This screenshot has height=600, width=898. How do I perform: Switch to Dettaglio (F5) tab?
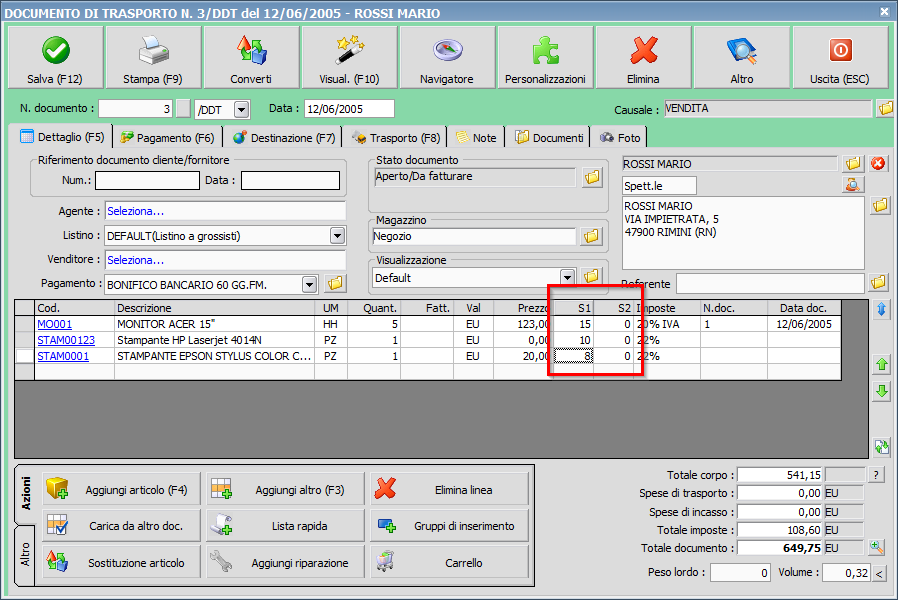point(62,137)
